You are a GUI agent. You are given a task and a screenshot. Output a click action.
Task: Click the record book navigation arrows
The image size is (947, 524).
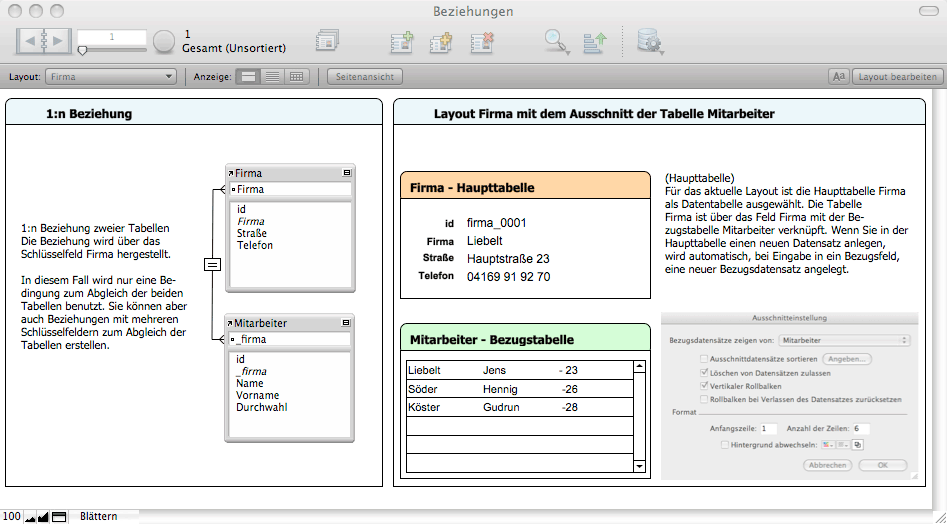[x=44, y=41]
